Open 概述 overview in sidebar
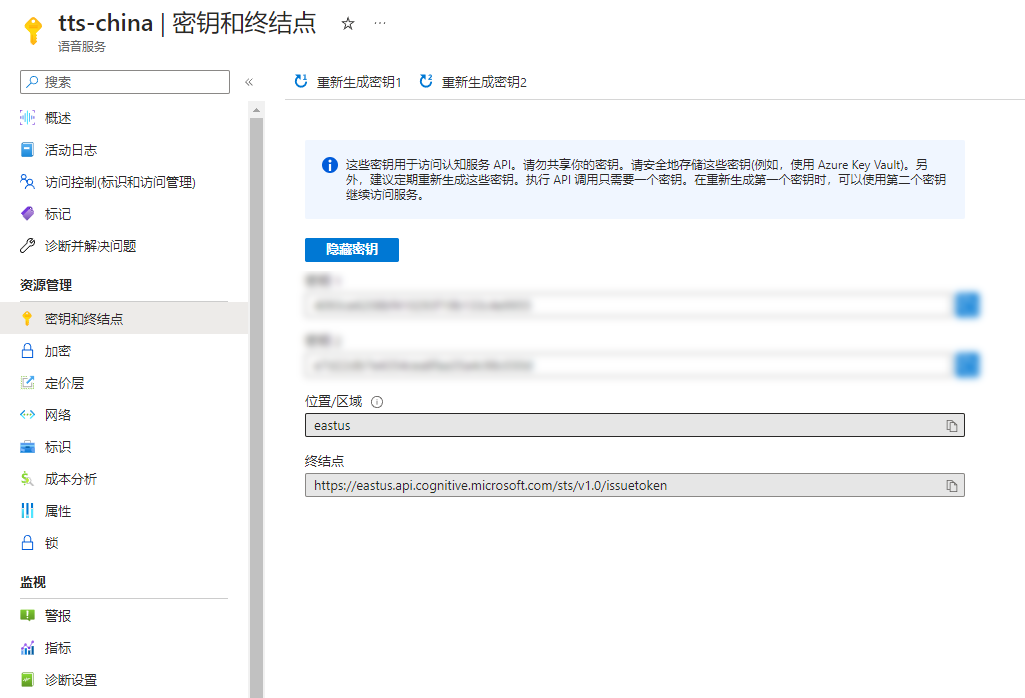The width and height of the screenshot is (1025, 698). [x=58, y=118]
